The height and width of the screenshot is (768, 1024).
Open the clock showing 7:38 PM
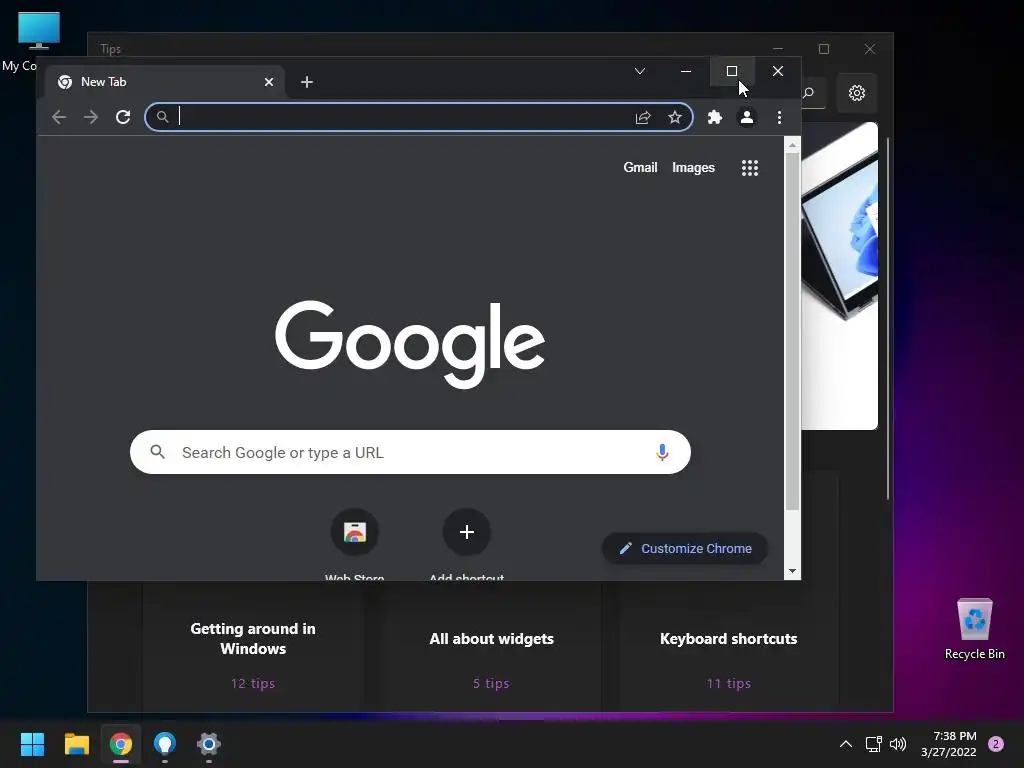949,744
